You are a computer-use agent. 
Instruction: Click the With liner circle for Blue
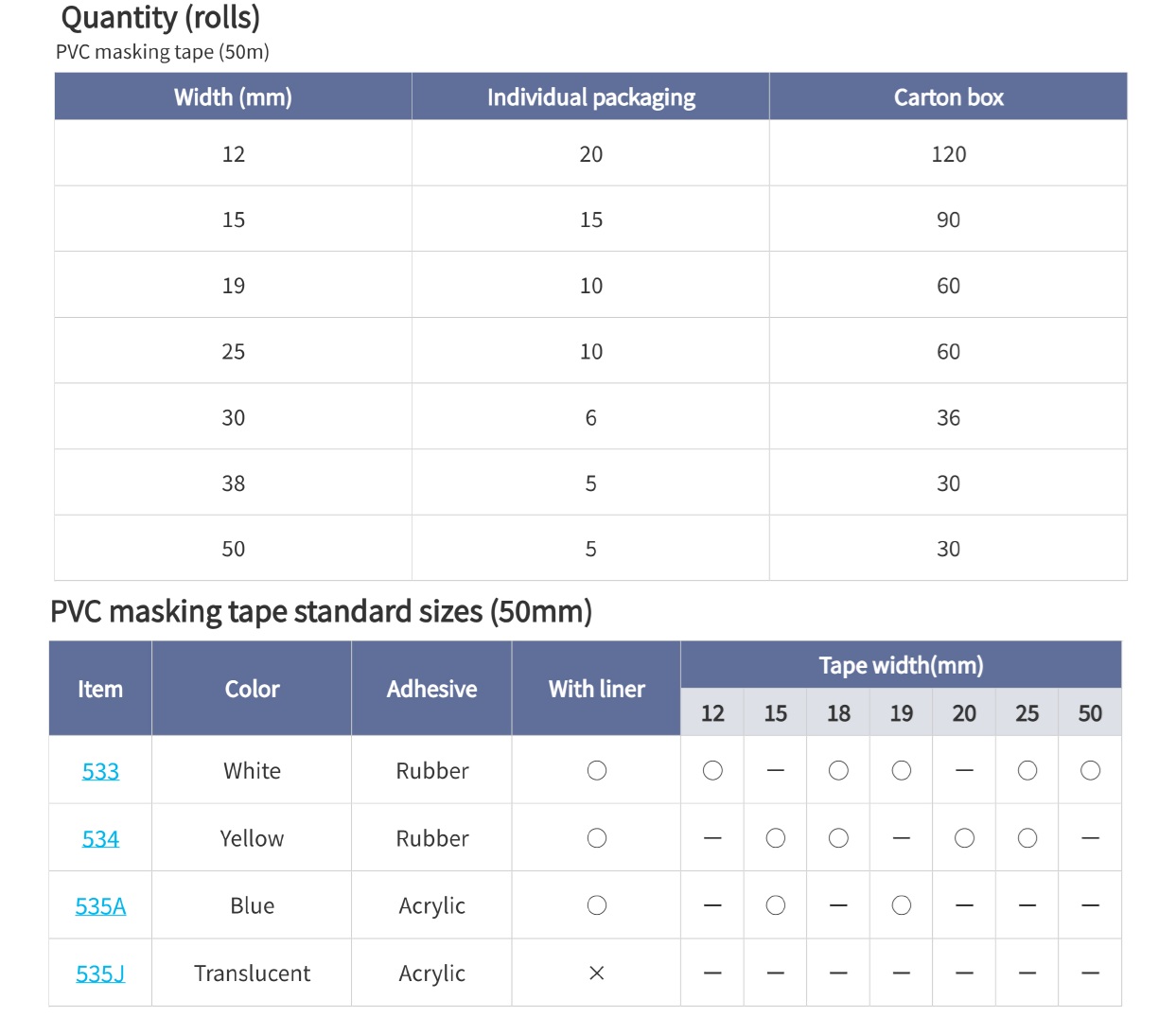(596, 906)
